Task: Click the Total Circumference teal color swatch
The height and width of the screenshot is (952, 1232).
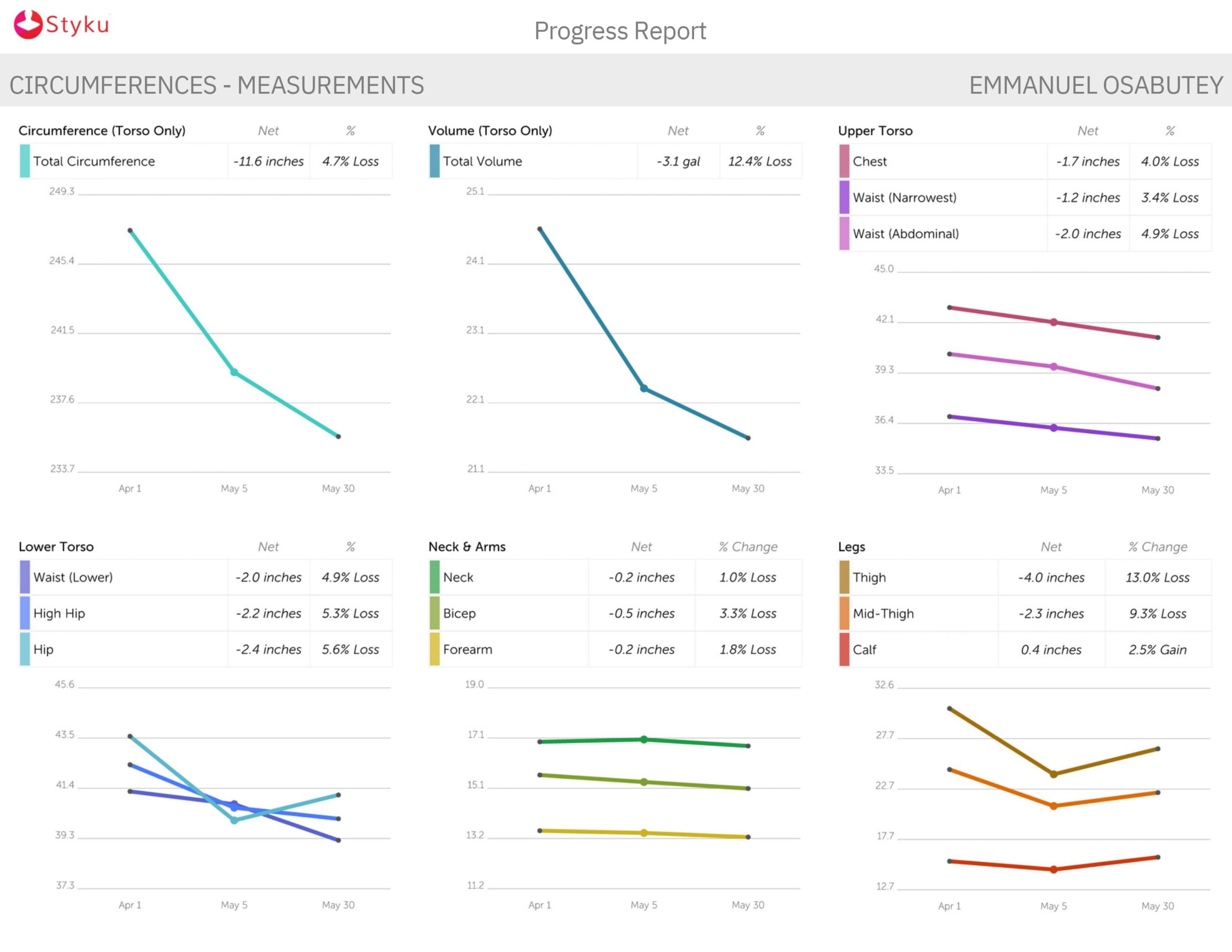Action: tap(25, 161)
